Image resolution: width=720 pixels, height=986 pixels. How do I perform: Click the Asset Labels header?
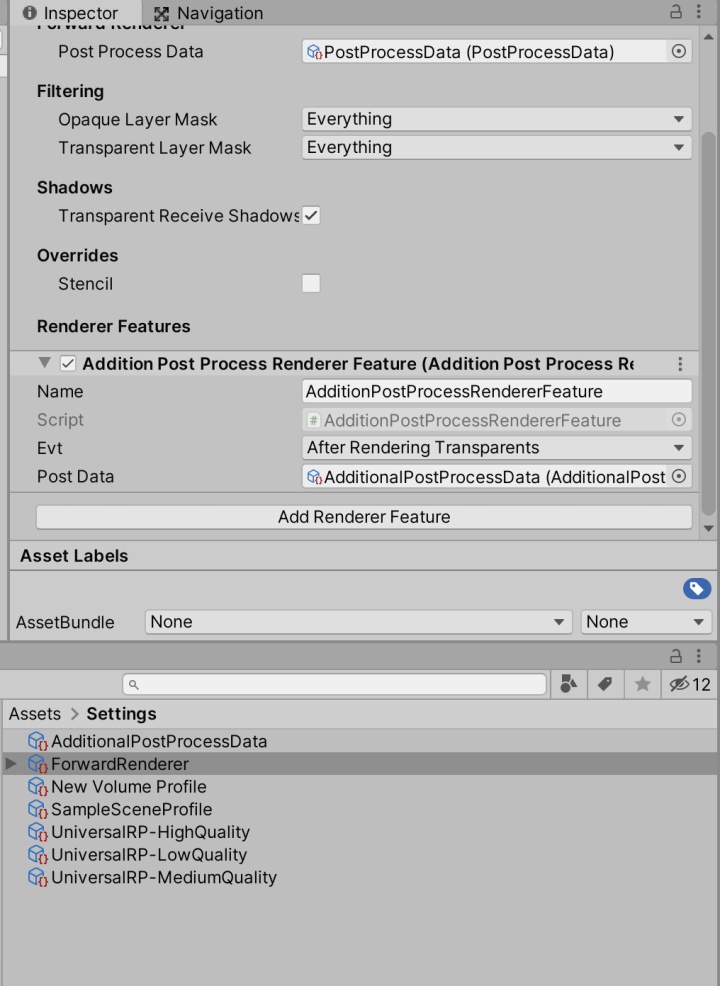pos(74,556)
